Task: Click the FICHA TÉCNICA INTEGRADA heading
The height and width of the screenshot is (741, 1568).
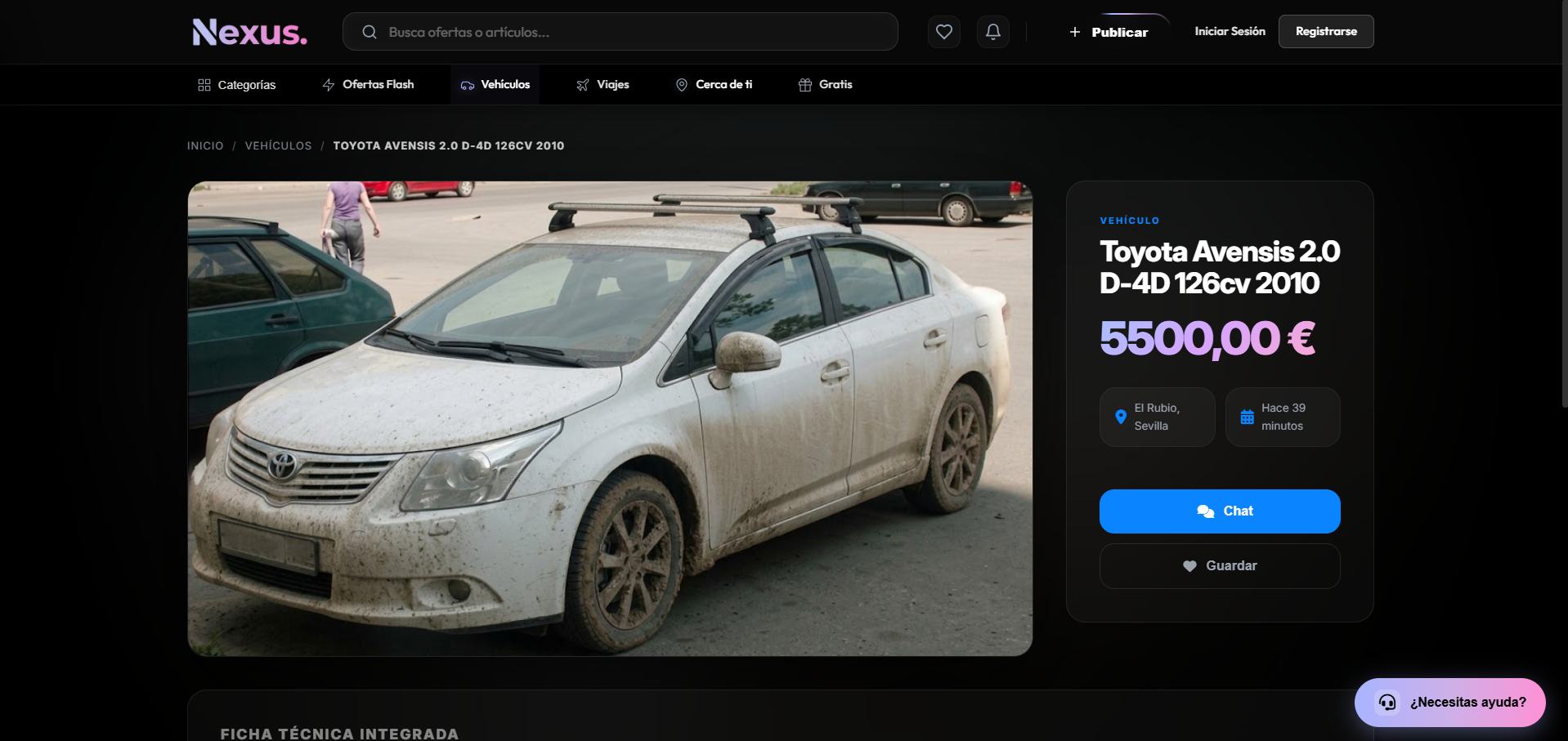Action: click(x=339, y=734)
